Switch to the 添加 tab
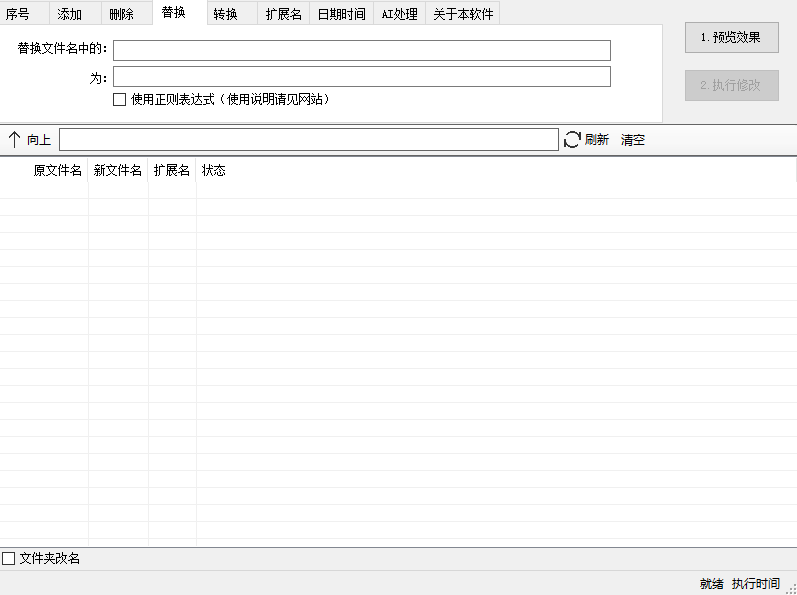The height and width of the screenshot is (595, 797). (x=76, y=13)
